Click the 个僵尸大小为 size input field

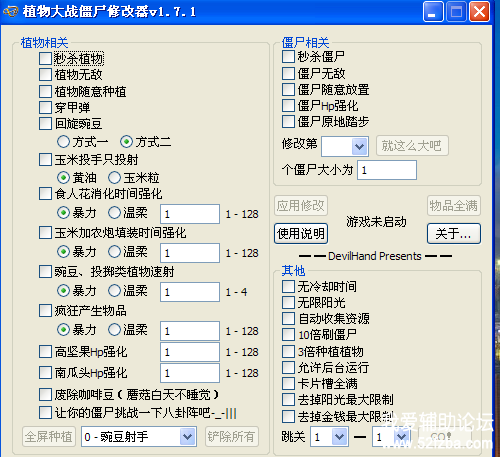coord(387,170)
